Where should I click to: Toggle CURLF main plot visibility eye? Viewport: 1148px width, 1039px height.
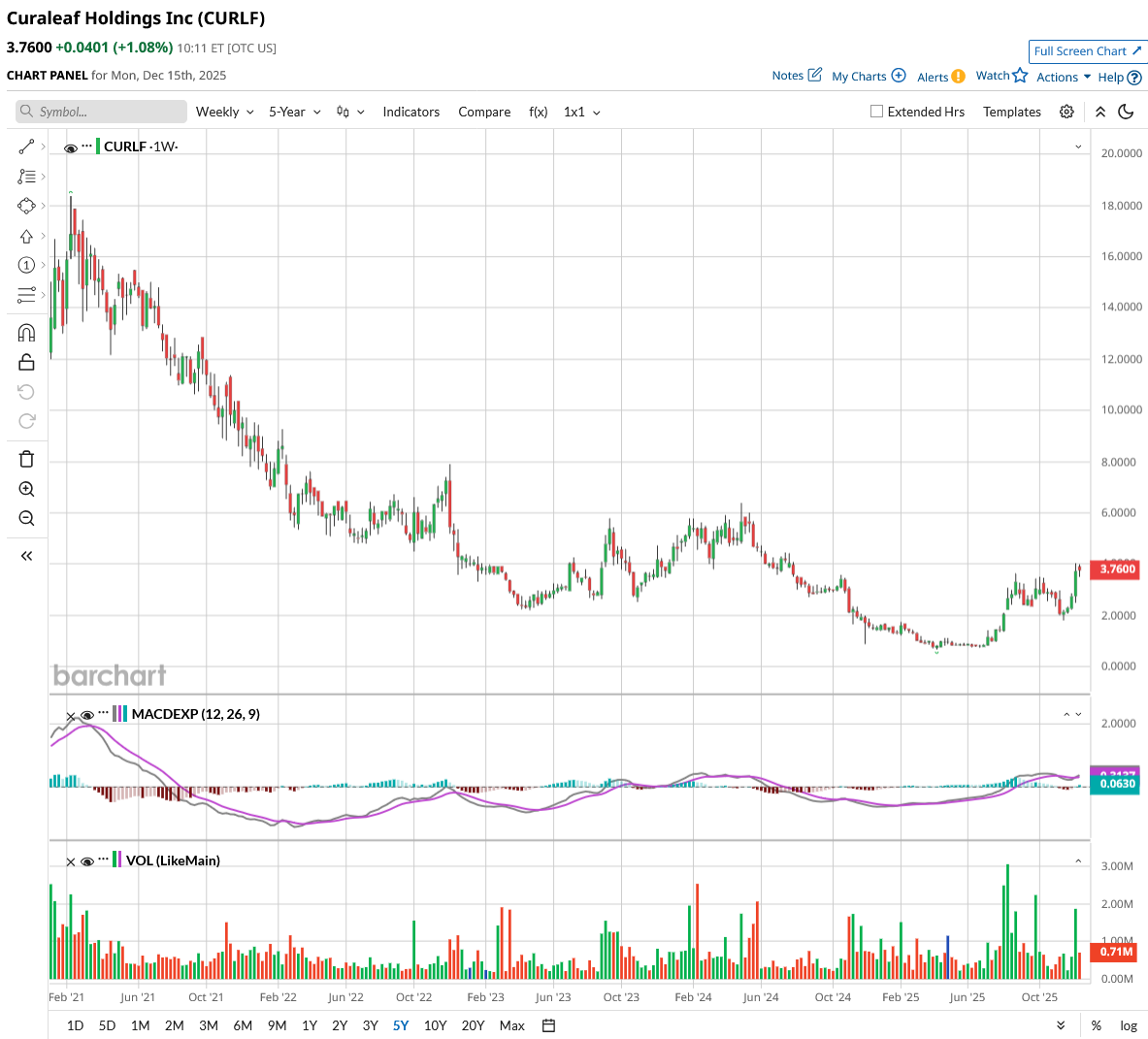70,147
